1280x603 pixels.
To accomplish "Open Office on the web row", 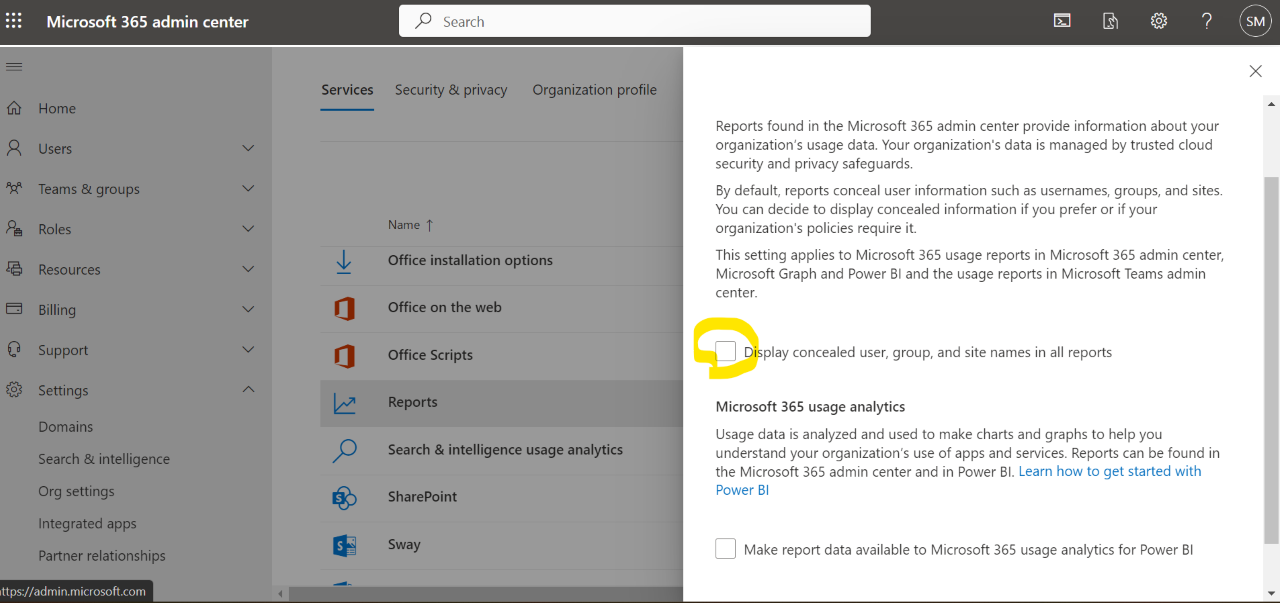I will pos(501,308).
